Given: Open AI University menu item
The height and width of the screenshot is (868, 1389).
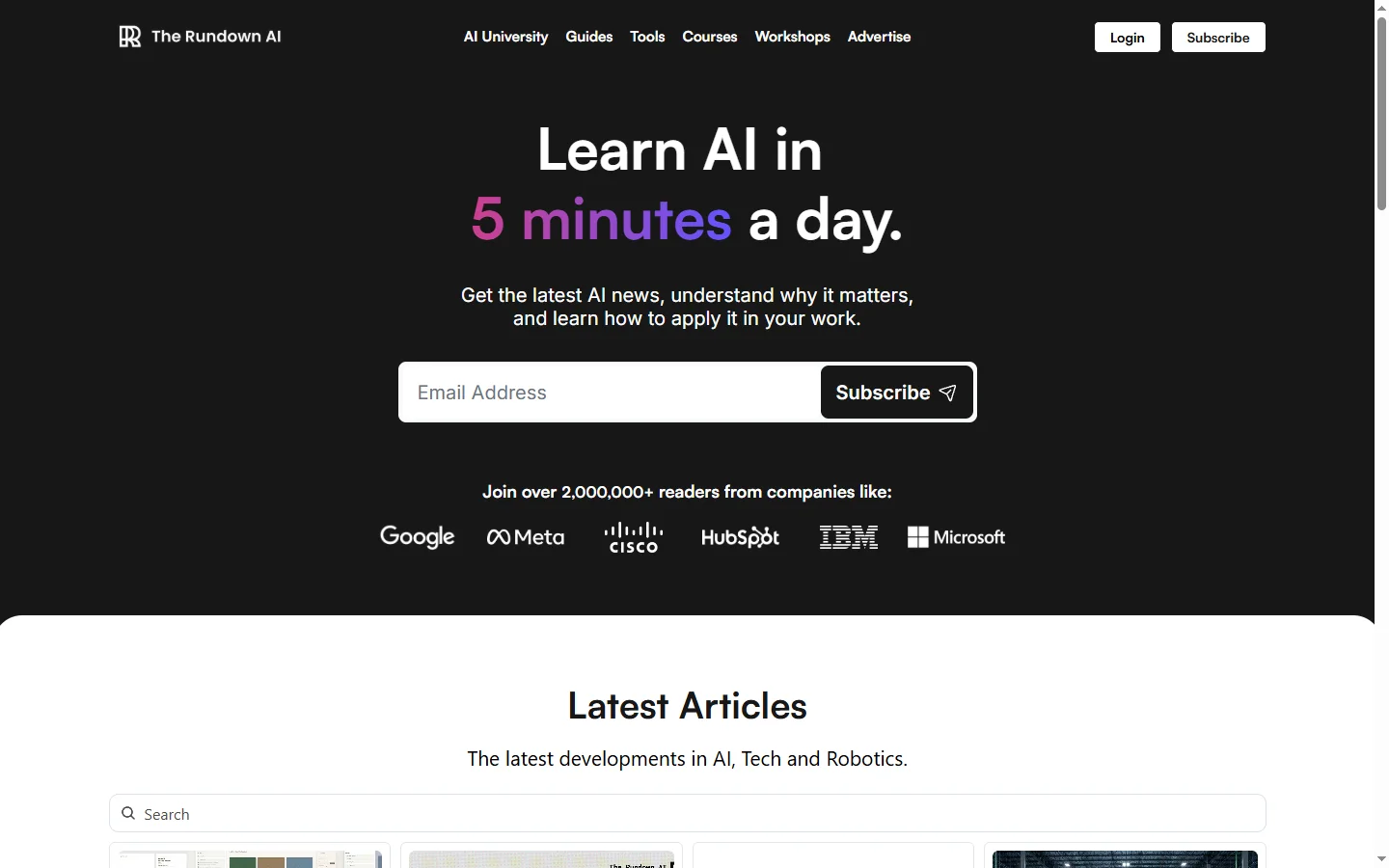Looking at the screenshot, I should 505,37.
